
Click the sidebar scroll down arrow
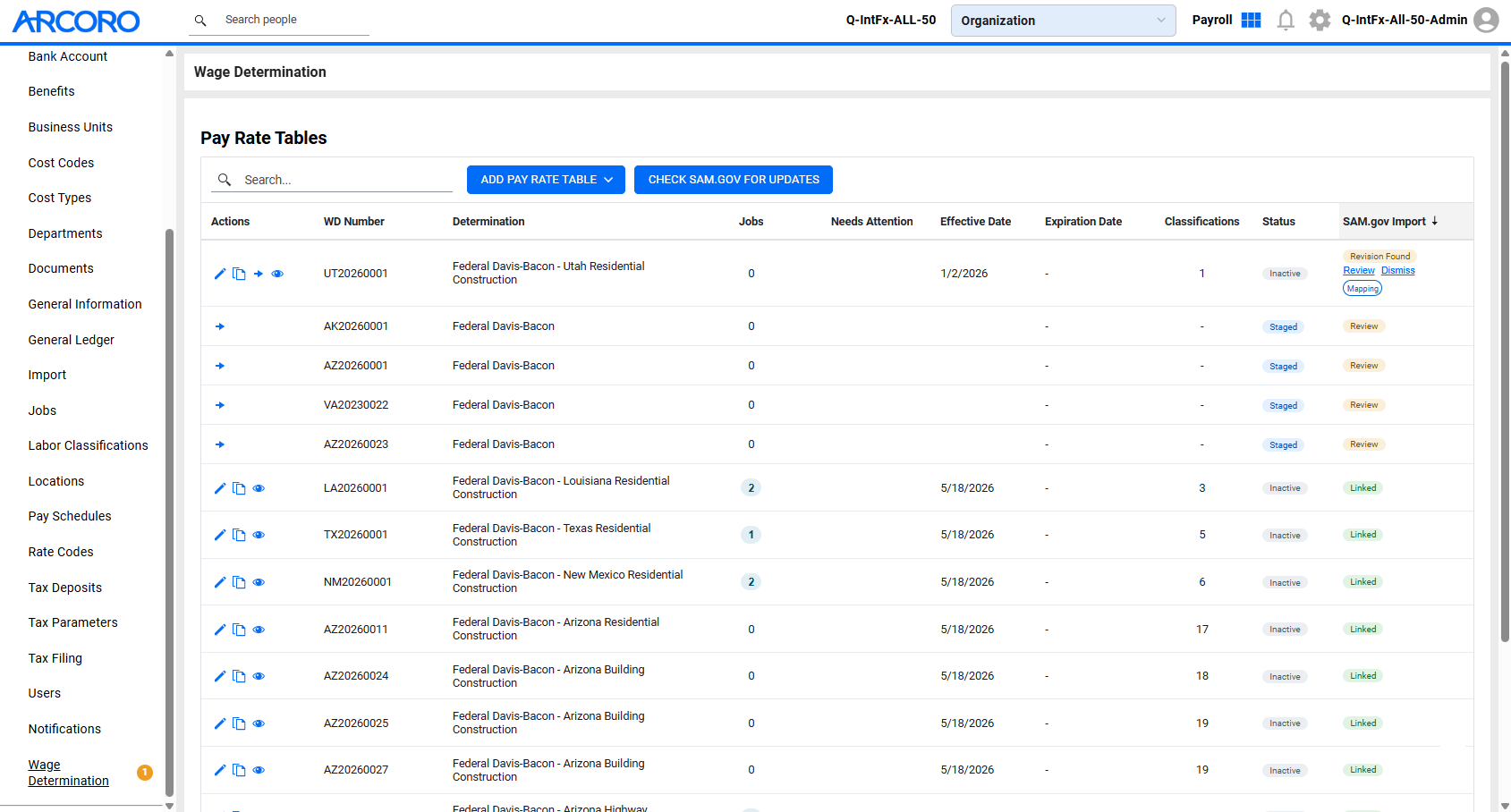(x=169, y=806)
